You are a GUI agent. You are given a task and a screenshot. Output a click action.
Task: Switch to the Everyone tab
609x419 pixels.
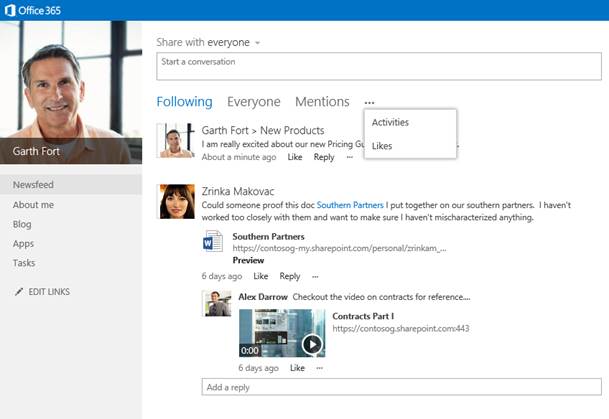(x=254, y=102)
